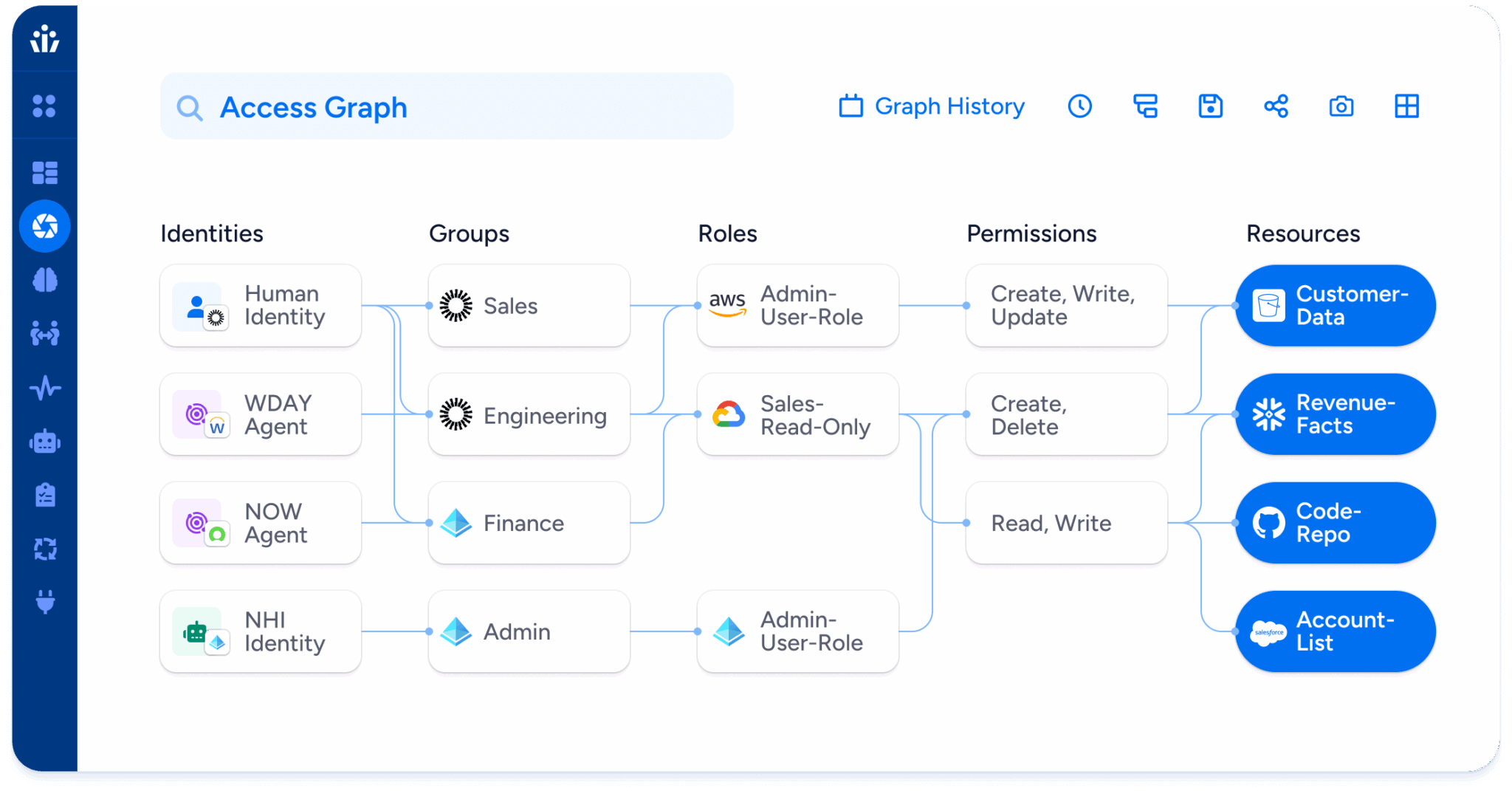Viewport: 1512px width, 791px height.
Task: Share the graph using the share icon
Action: pos(1275,106)
